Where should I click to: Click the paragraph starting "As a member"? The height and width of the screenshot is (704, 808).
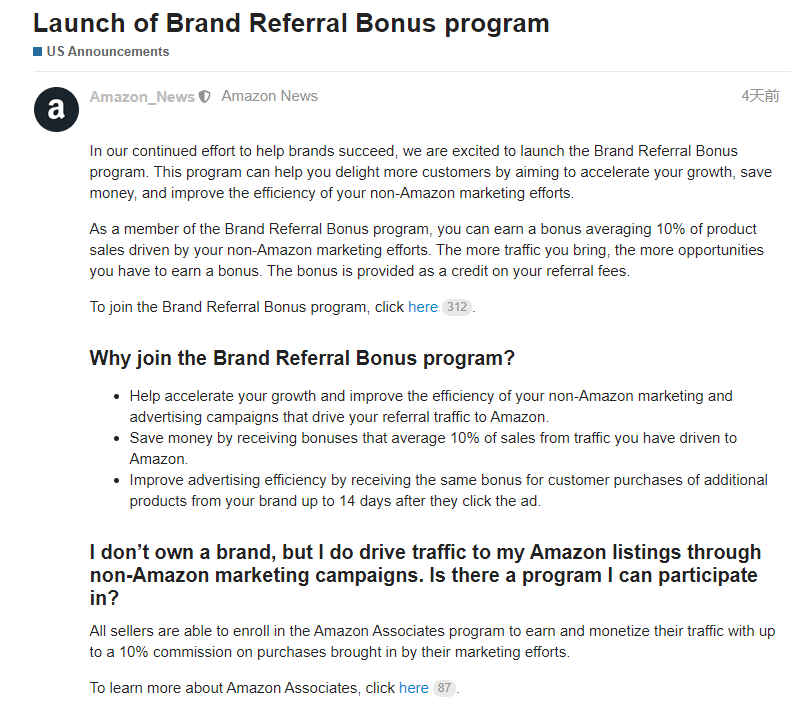426,249
